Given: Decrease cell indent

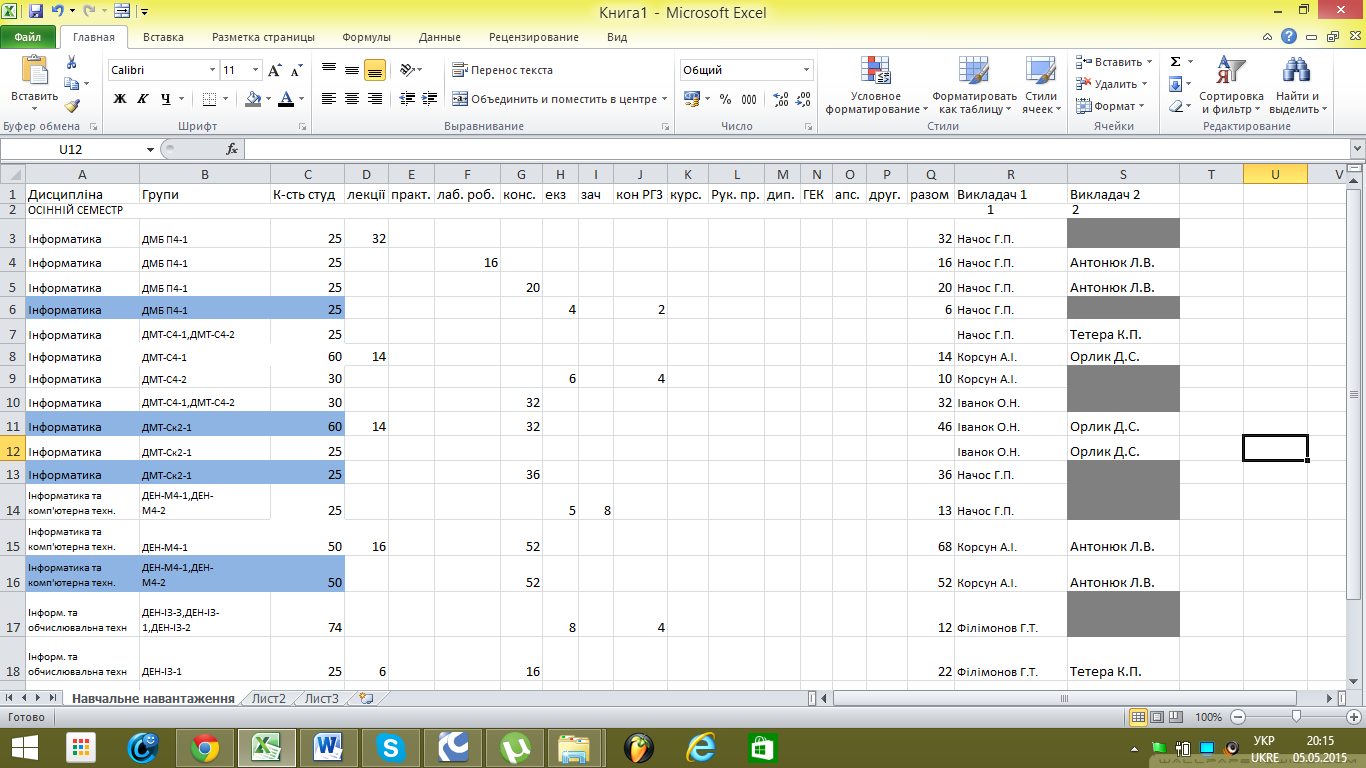Looking at the screenshot, I should [407, 99].
